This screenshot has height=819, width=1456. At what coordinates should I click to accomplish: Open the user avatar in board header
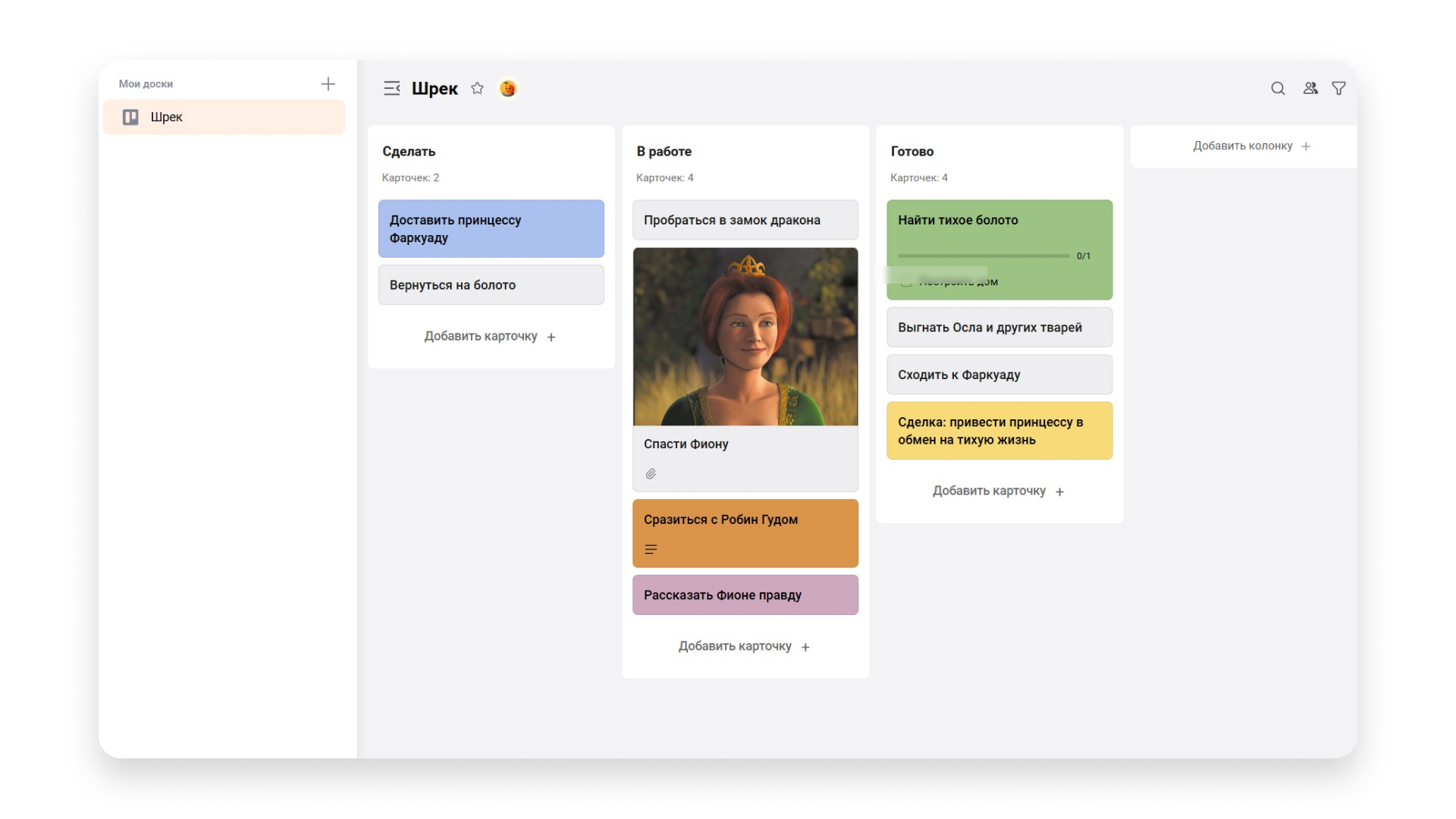(x=508, y=89)
